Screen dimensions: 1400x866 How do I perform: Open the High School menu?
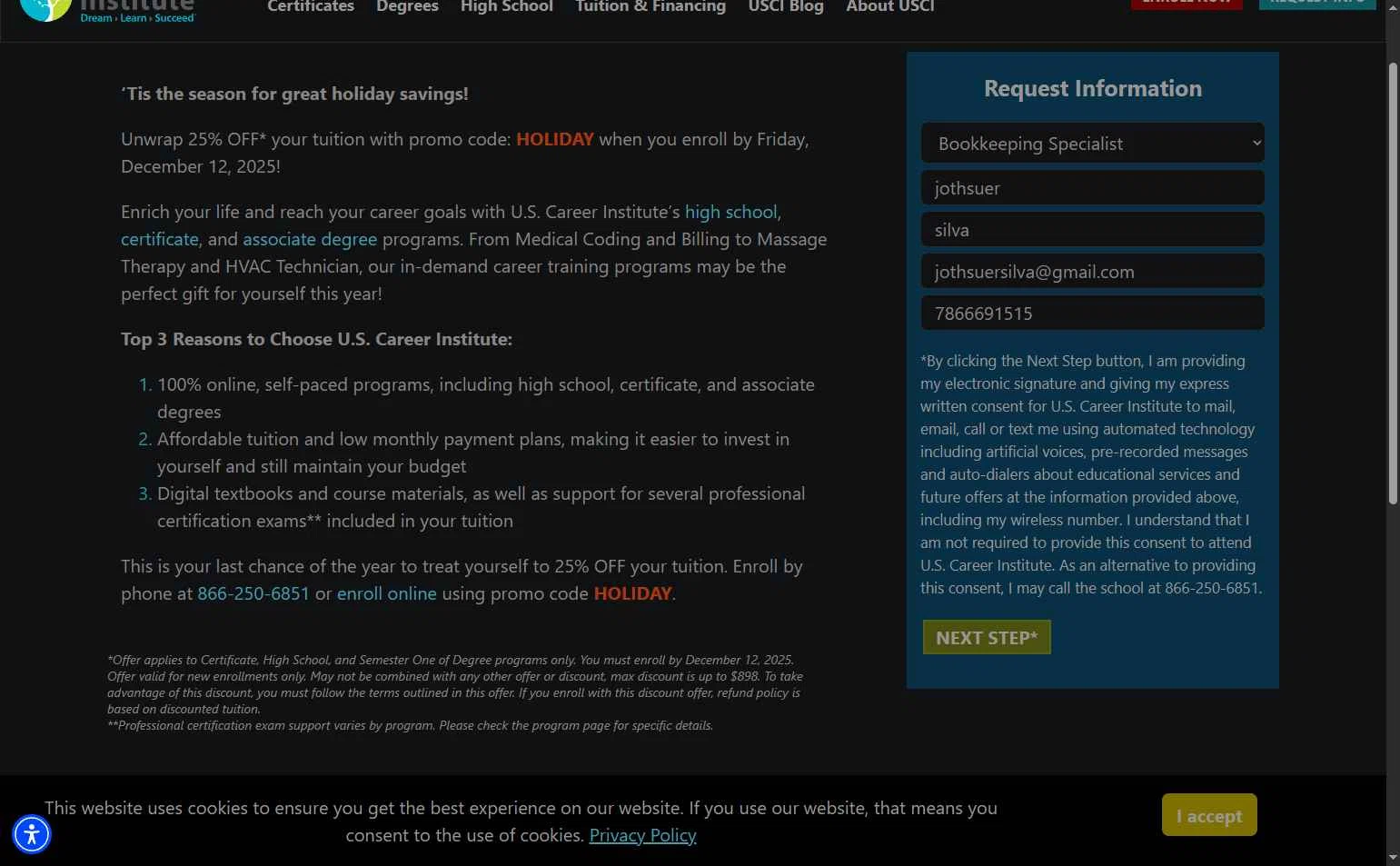tap(506, 7)
